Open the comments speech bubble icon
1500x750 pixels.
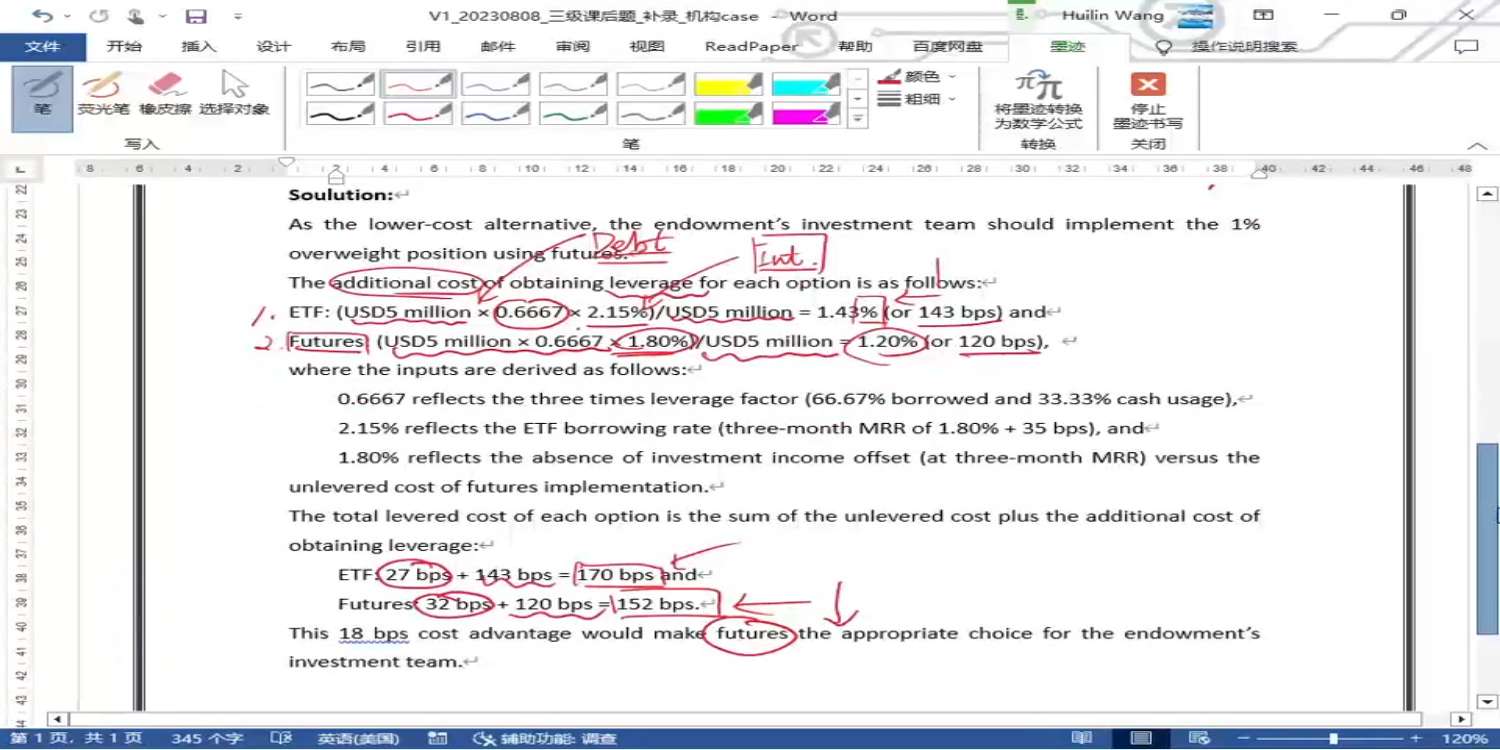coord(1466,47)
